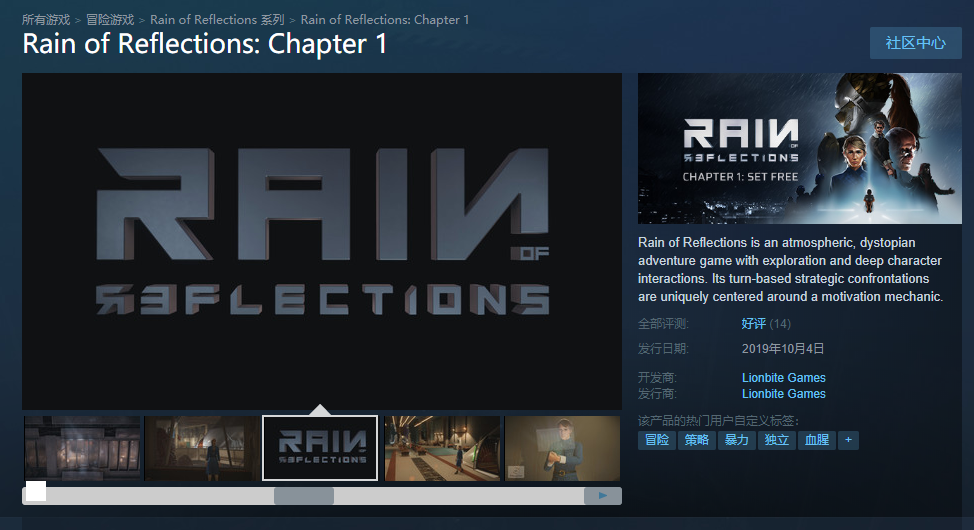Select the 策略 tag
This screenshot has height=530, width=974.
(x=696, y=440)
